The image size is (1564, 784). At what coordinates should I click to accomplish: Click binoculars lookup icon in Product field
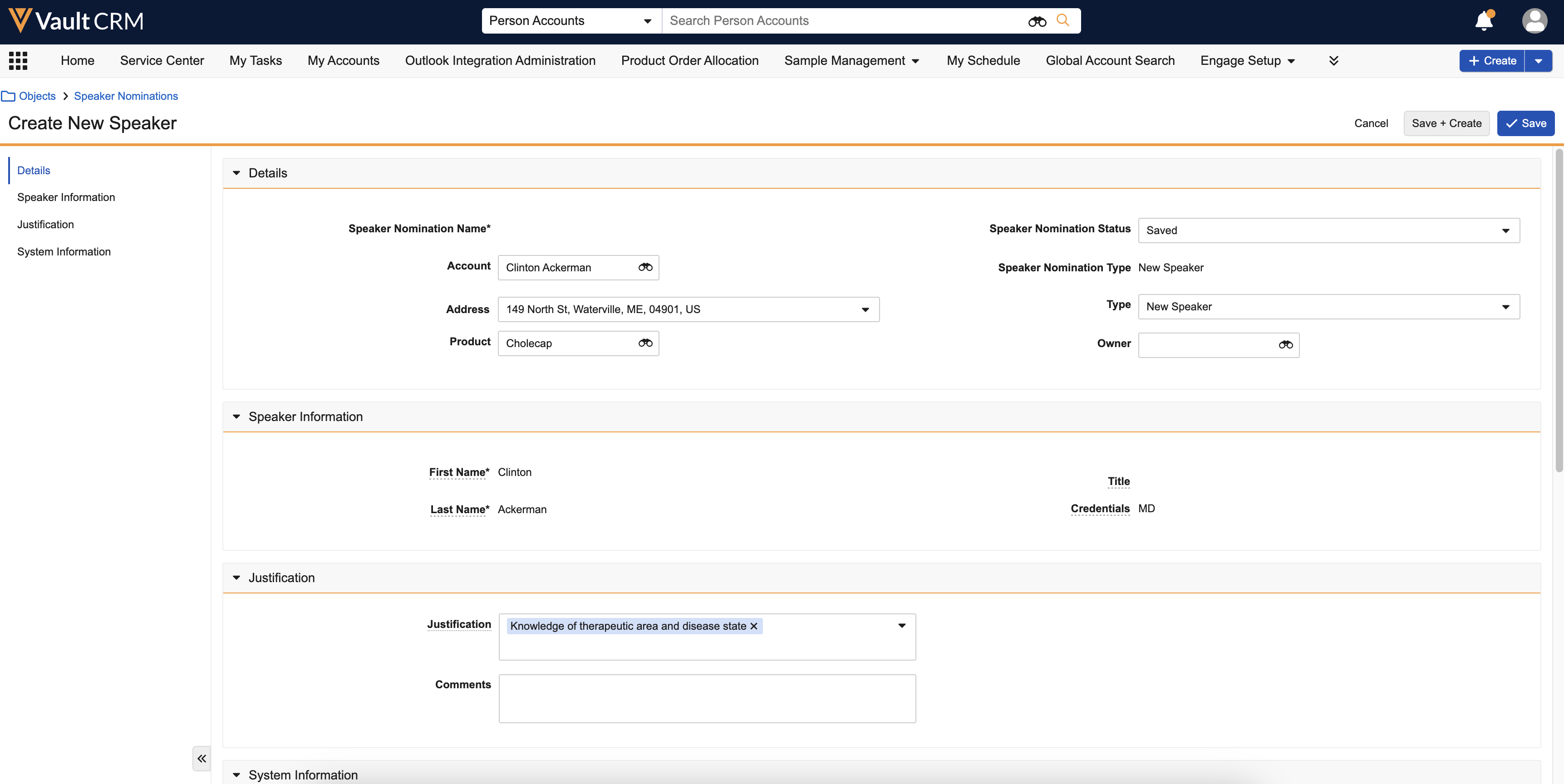[645, 343]
